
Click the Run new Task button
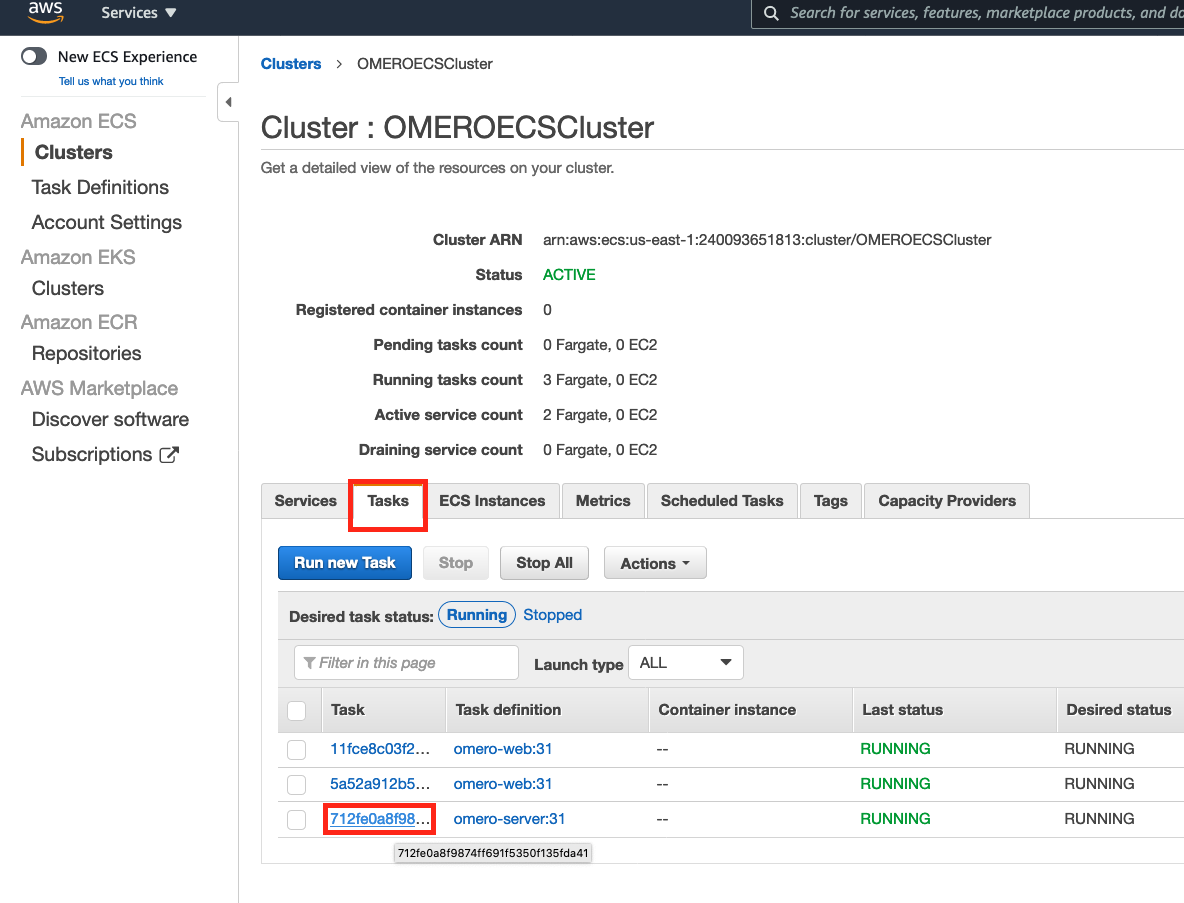(x=345, y=563)
